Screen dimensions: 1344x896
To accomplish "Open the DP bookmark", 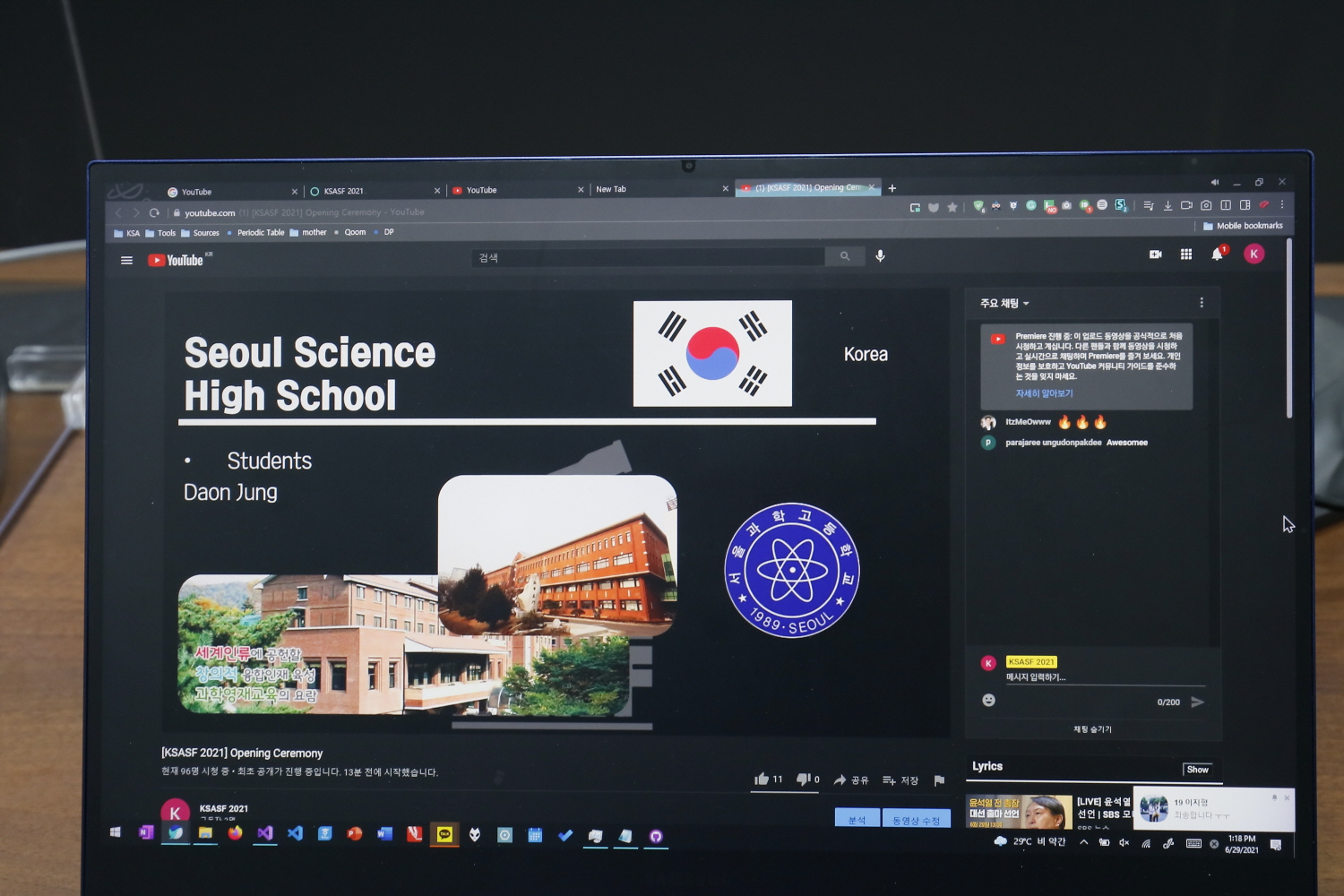I will click(384, 232).
